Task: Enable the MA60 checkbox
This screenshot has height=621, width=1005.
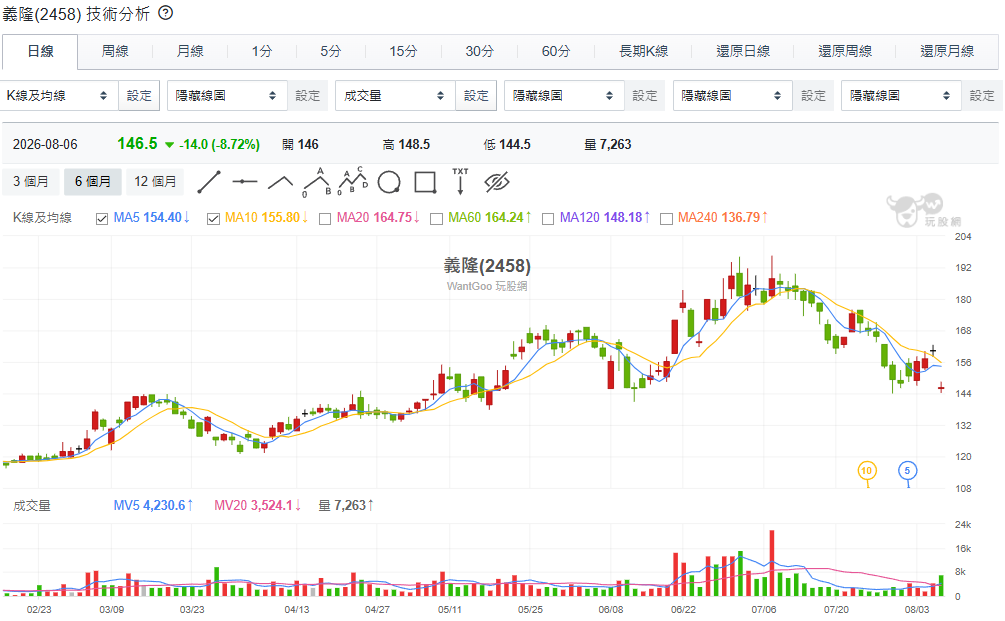Action: (436, 219)
